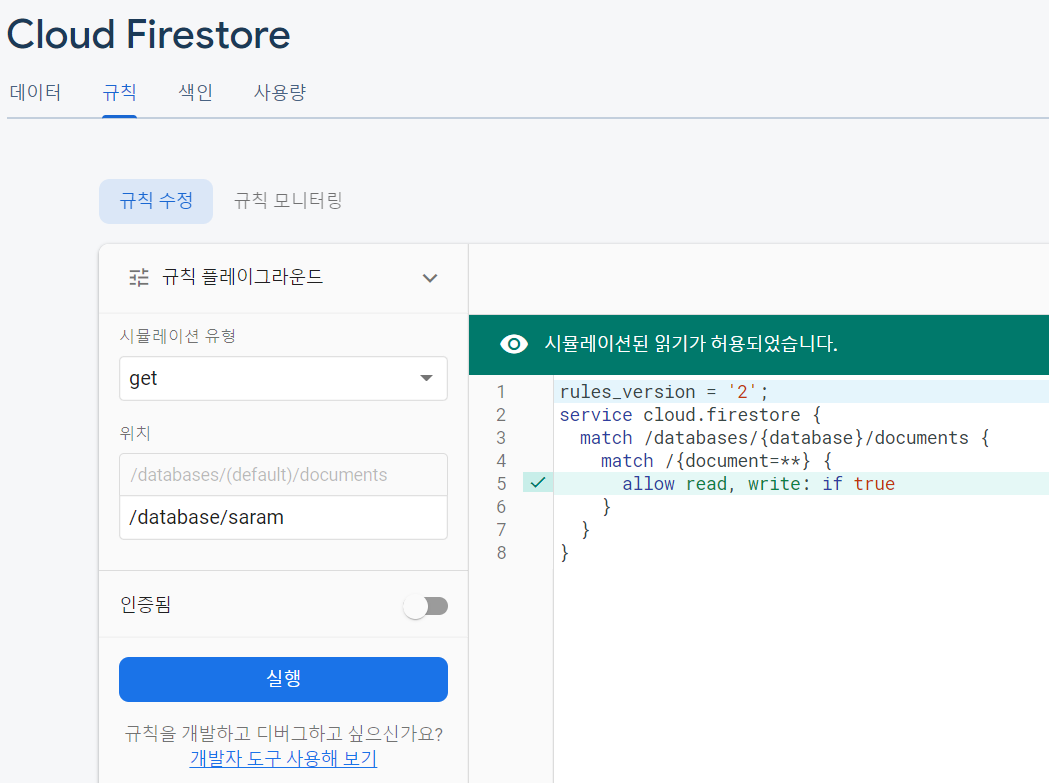
Task: Click the 'allow read, write: if true' line
Action: pos(758,484)
